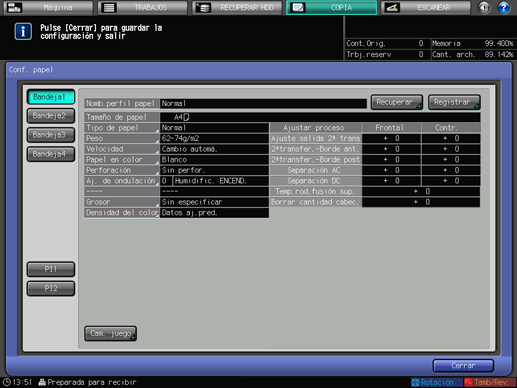Click the Sin especificar thickness value

tap(214, 202)
